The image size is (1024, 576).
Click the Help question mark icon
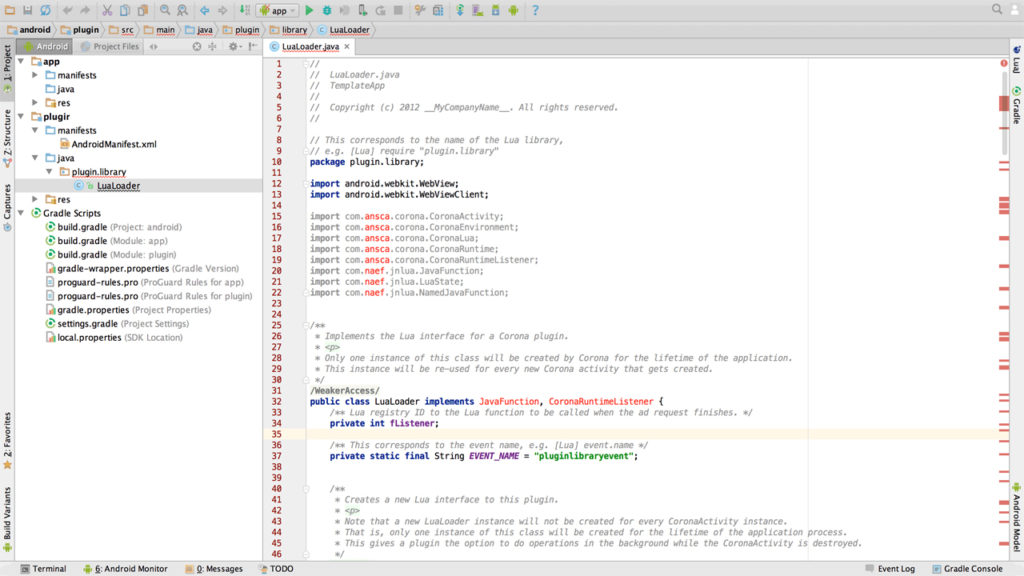[x=535, y=10]
